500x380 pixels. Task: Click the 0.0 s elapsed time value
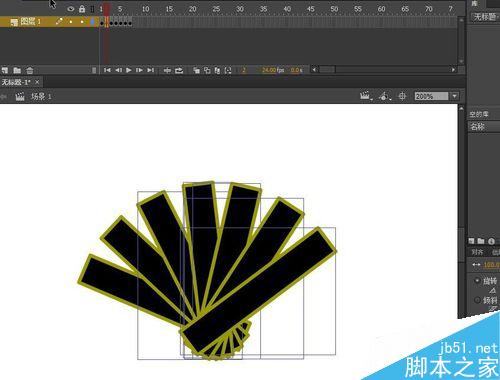pos(296,70)
